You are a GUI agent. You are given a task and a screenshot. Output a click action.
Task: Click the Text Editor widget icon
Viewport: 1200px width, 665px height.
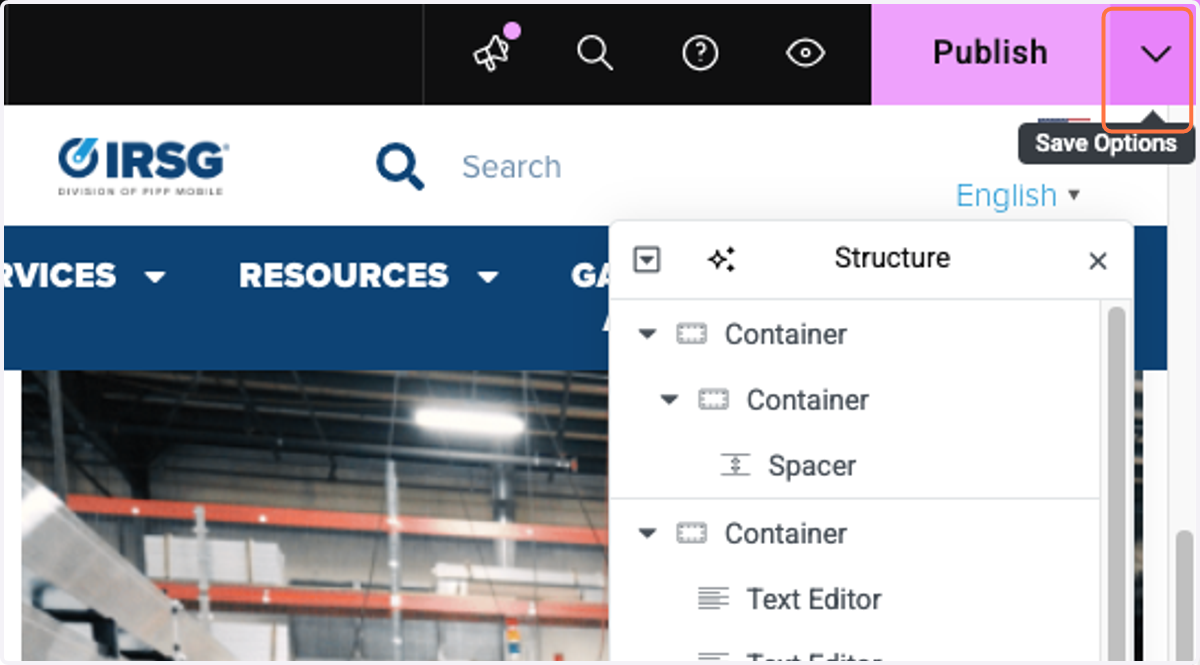[713, 599]
